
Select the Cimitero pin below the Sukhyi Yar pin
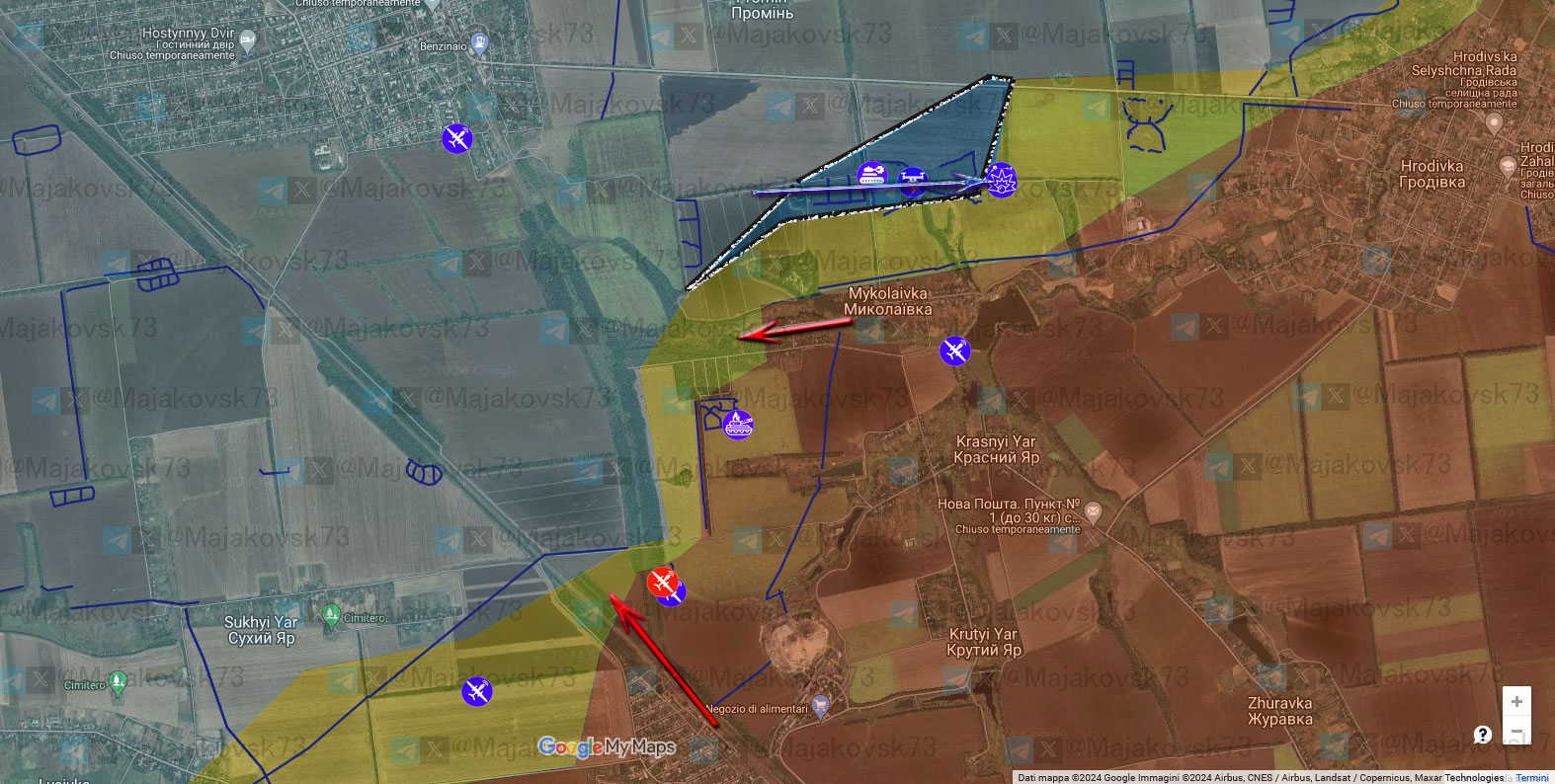point(118,681)
